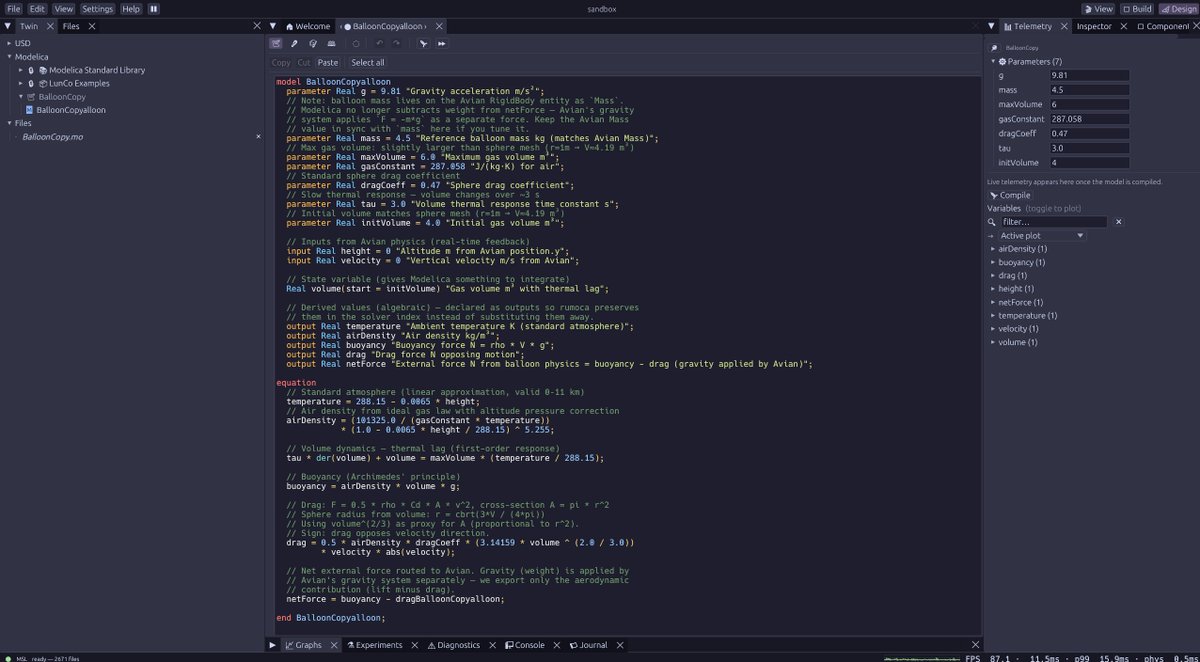Viewport: 1200px width, 662px height.
Task: Click the Modelica Standard Library package icon
Action: (43, 70)
